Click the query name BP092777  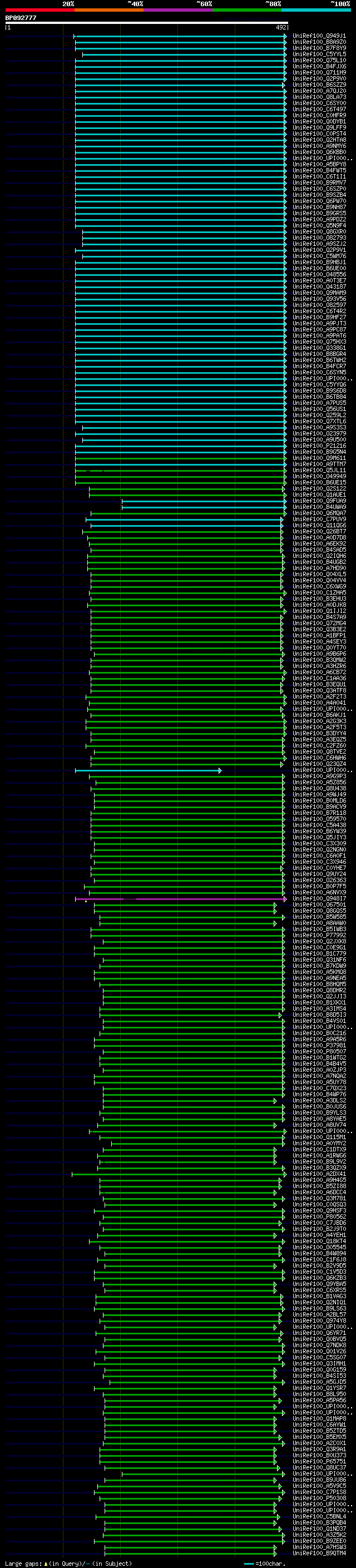21,18
